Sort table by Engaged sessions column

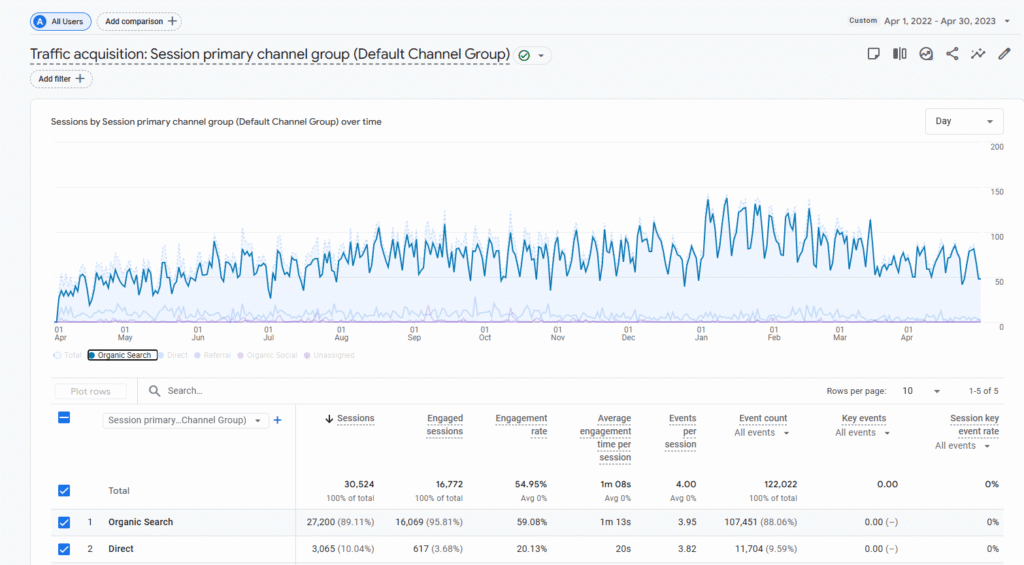445,425
